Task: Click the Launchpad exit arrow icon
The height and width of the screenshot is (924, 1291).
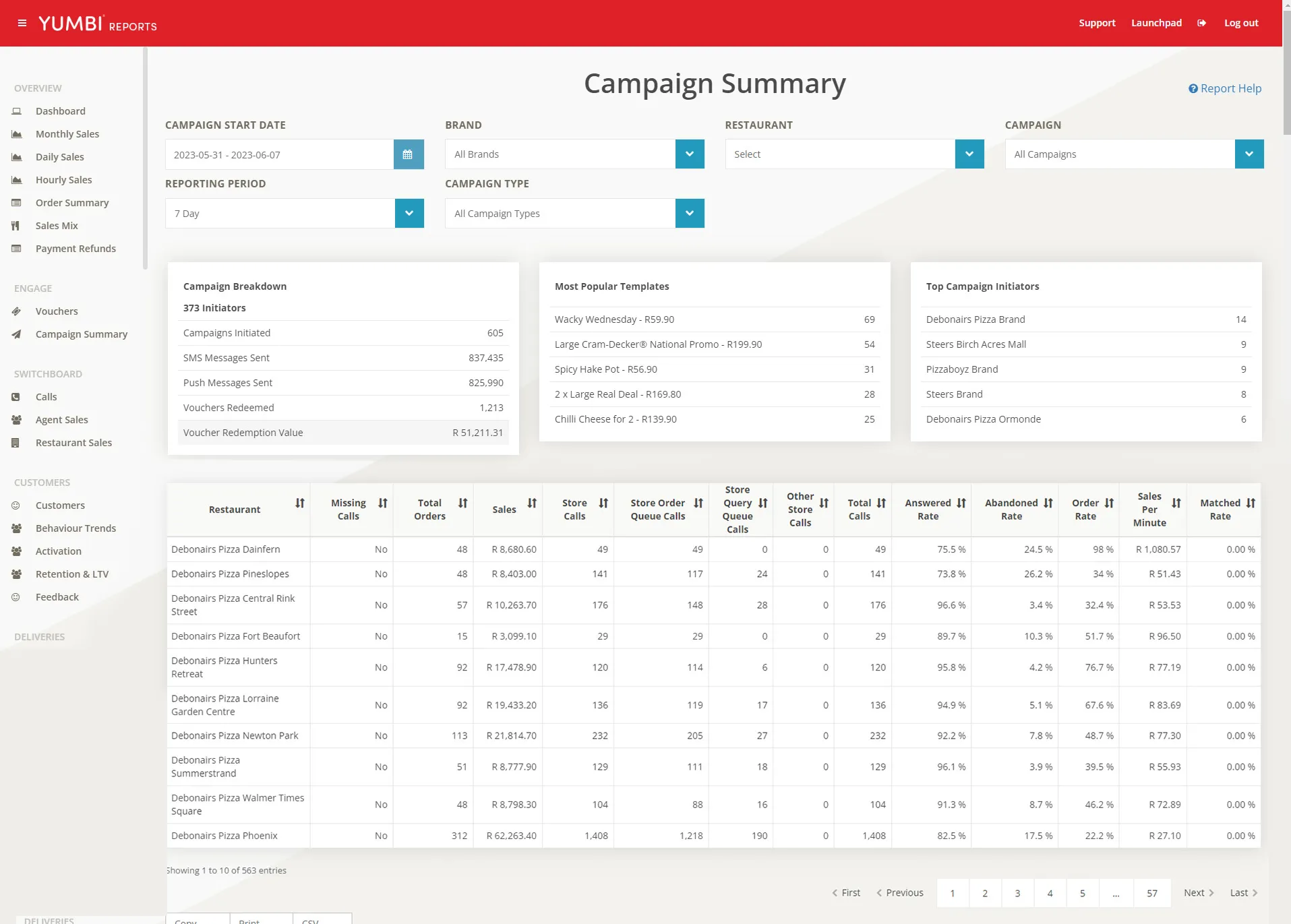Action: [x=1201, y=23]
